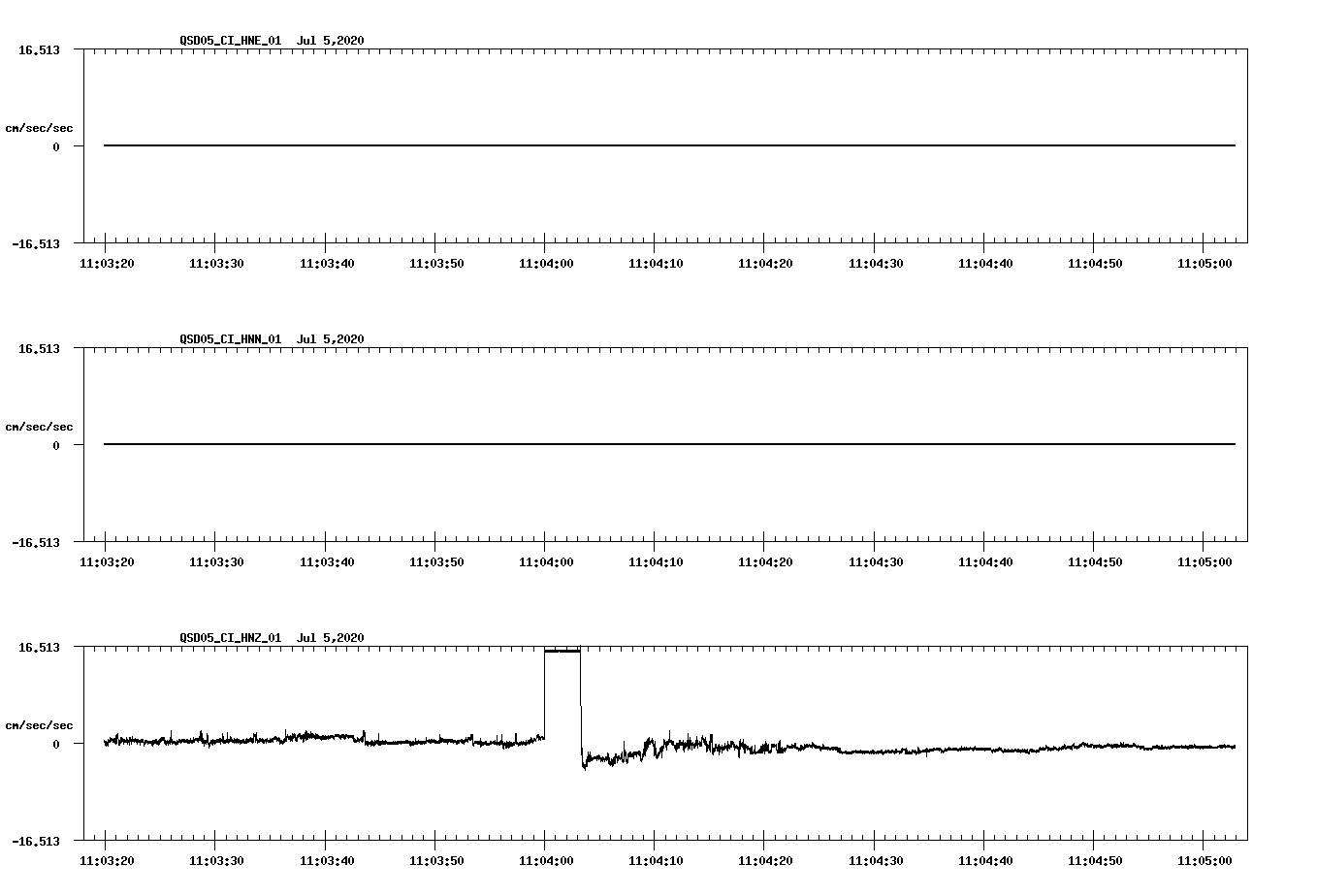Screen dimensions: 1317x896
Task: Click 11:03:40 time label under HNN plot
Action: (x=326, y=561)
